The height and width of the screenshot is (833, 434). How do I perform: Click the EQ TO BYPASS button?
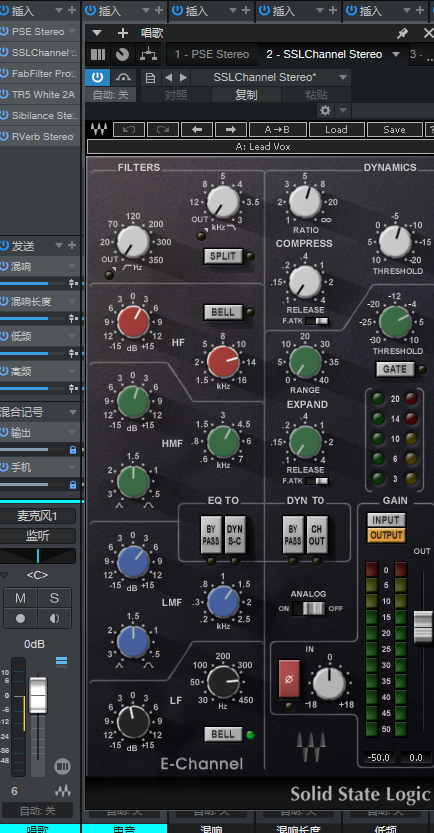pos(211,535)
